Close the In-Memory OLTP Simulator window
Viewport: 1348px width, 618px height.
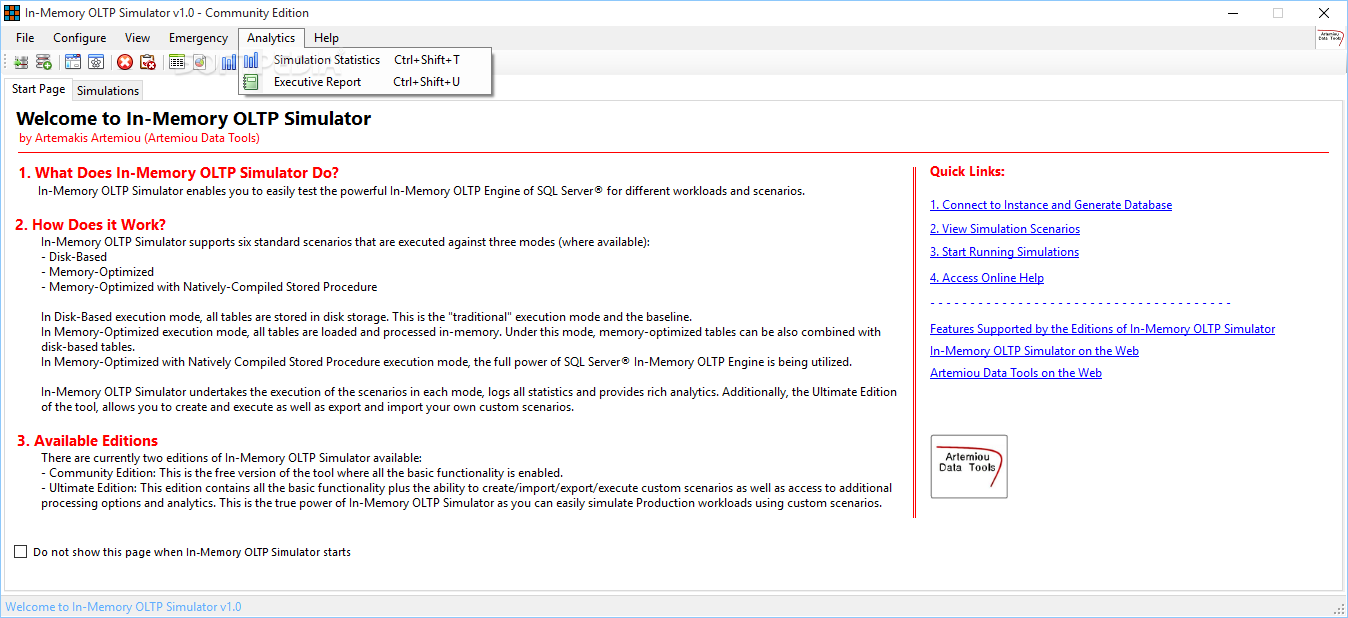(x=1324, y=13)
